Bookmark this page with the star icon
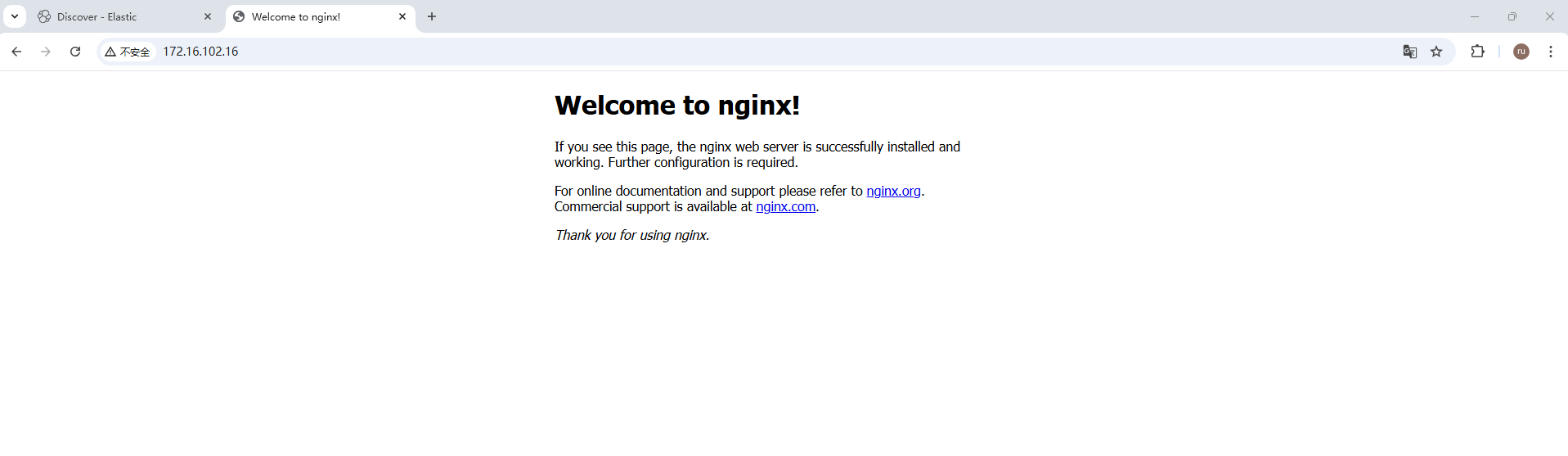The image size is (1568, 456). [1436, 52]
